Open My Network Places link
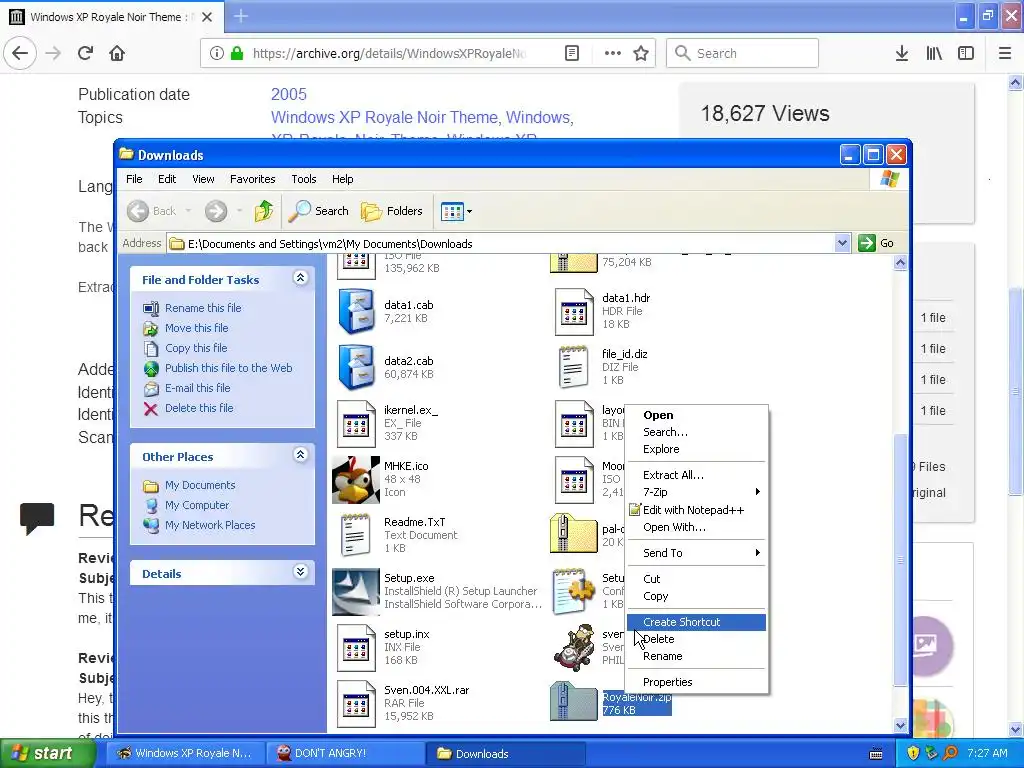Screen dimensions: 1024x768 tap(210, 525)
